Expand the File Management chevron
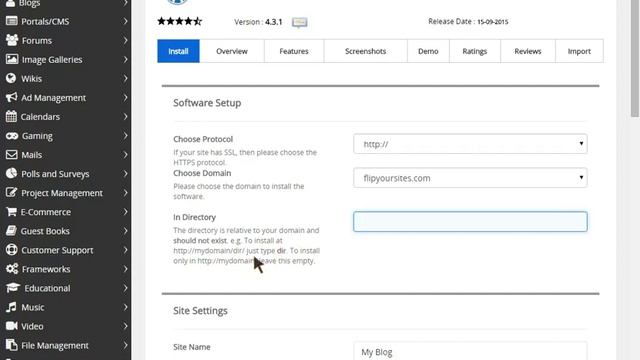 (x=125, y=345)
